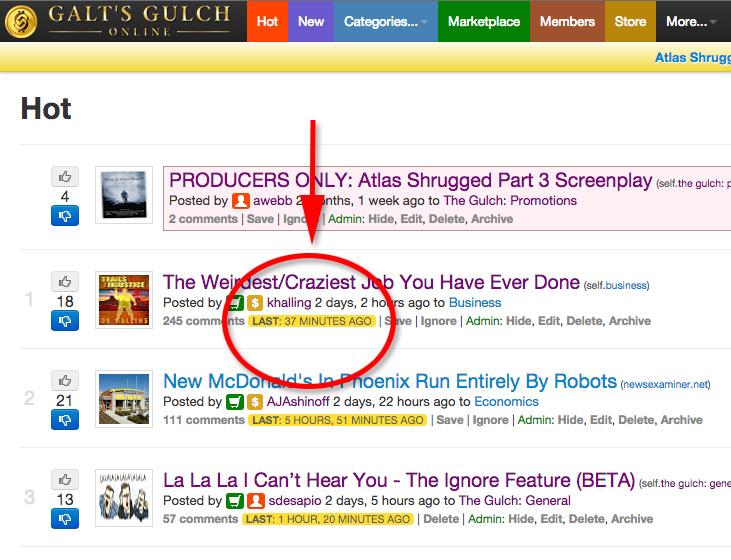Admin Hide the Atlas Shrugged Screenplay post
This screenshot has width=731, height=560.
[x=380, y=219]
